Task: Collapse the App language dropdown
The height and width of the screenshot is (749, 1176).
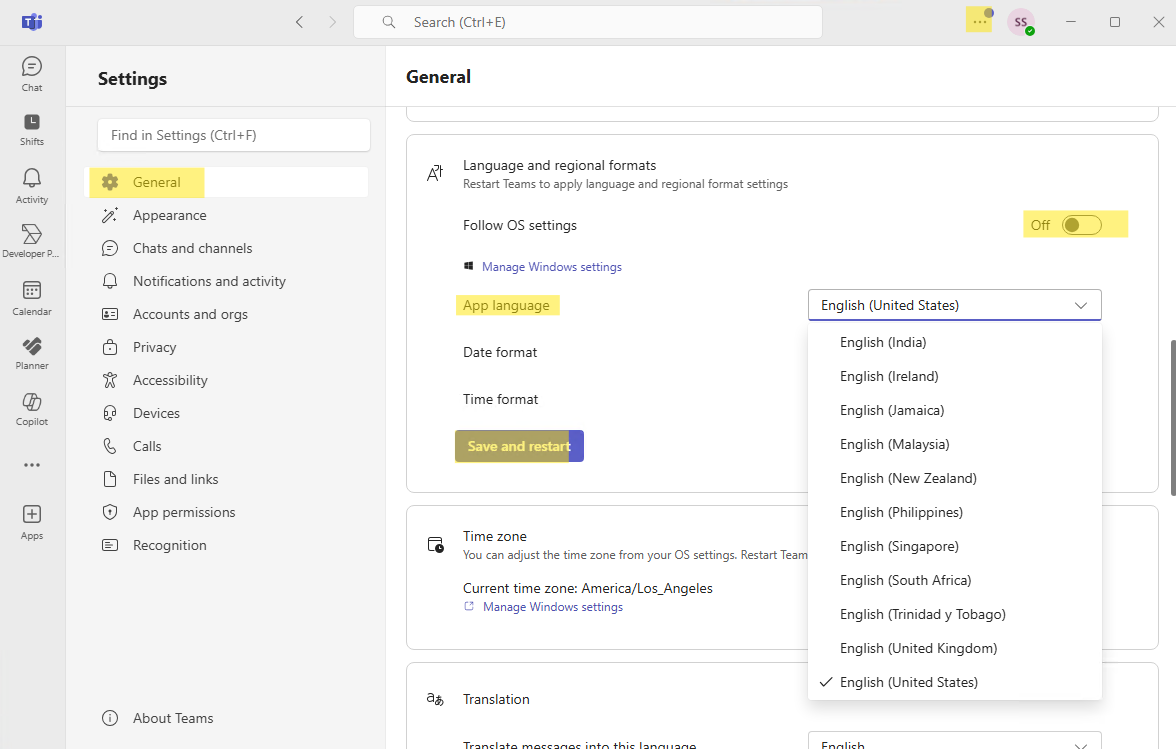Action: click(954, 305)
